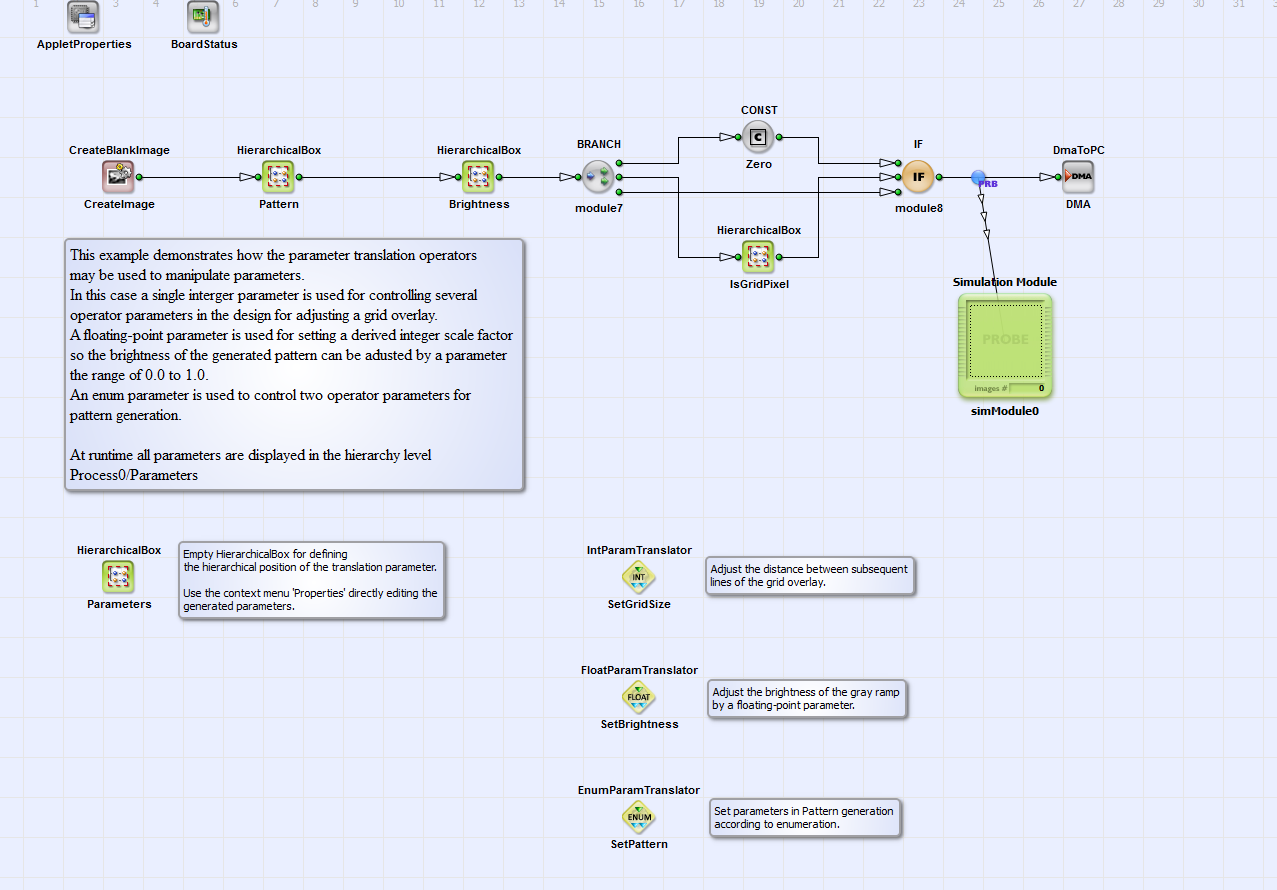Select the Parameters HierarchicalBox icon
This screenshot has height=890, width=1277.
[118, 577]
